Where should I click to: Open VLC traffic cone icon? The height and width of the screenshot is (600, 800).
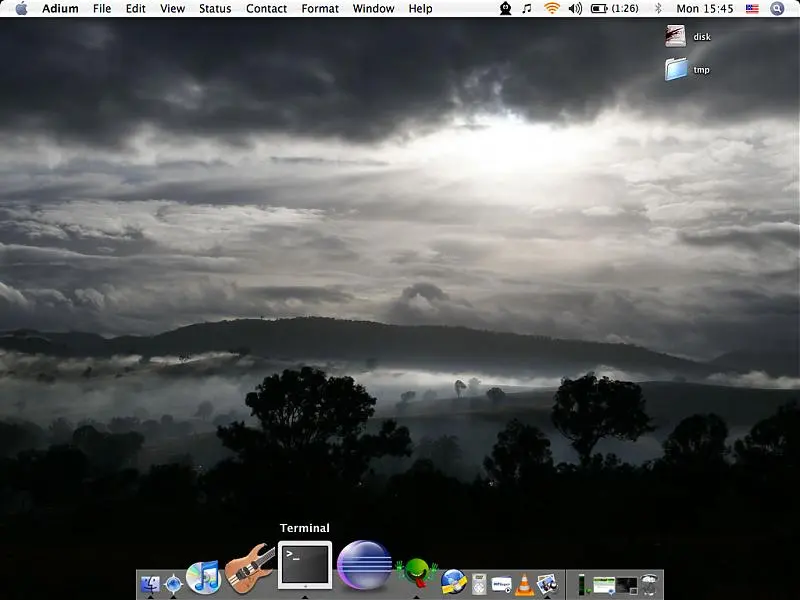(x=524, y=584)
